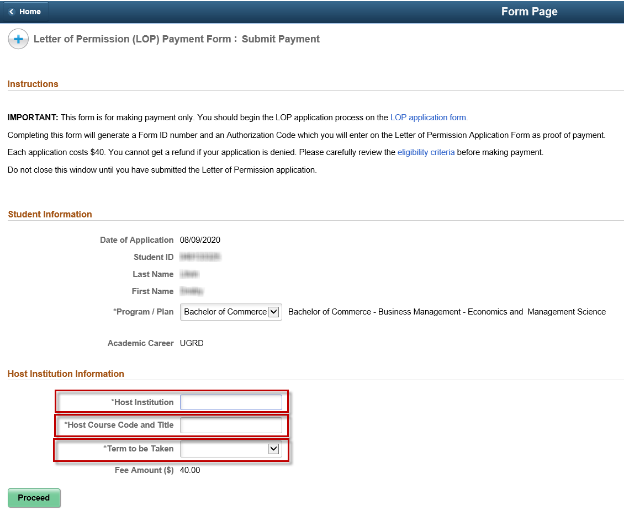Click the Host Institution Information heading
Screen dimensions: 624x511
coord(66,374)
